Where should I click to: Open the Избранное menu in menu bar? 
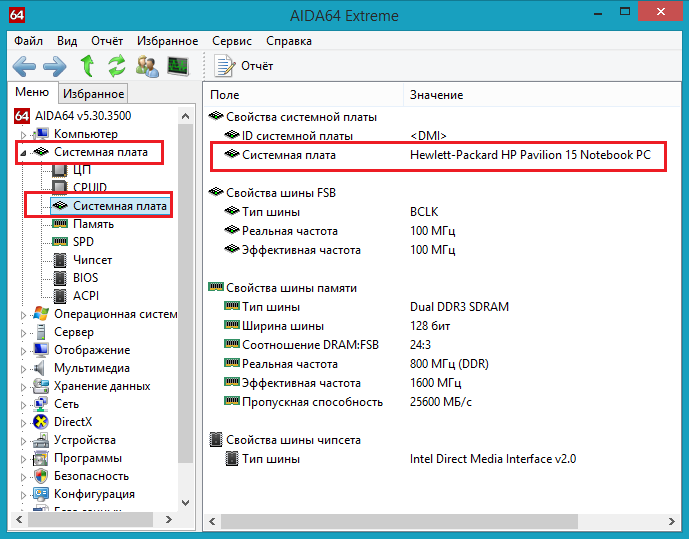click(x=167, y=41)
